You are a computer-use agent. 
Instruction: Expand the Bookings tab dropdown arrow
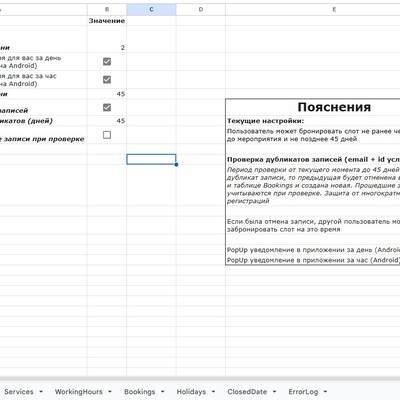click(x=163, y=392)
